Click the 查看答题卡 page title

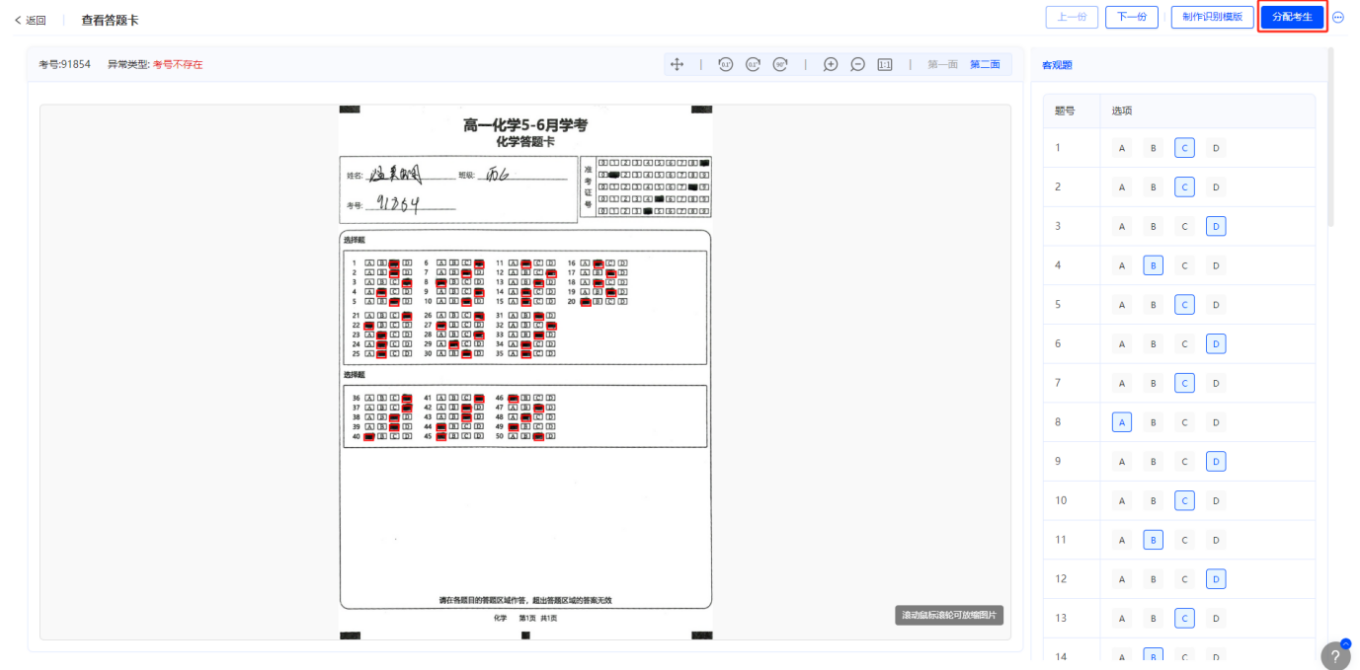[110, 20]
